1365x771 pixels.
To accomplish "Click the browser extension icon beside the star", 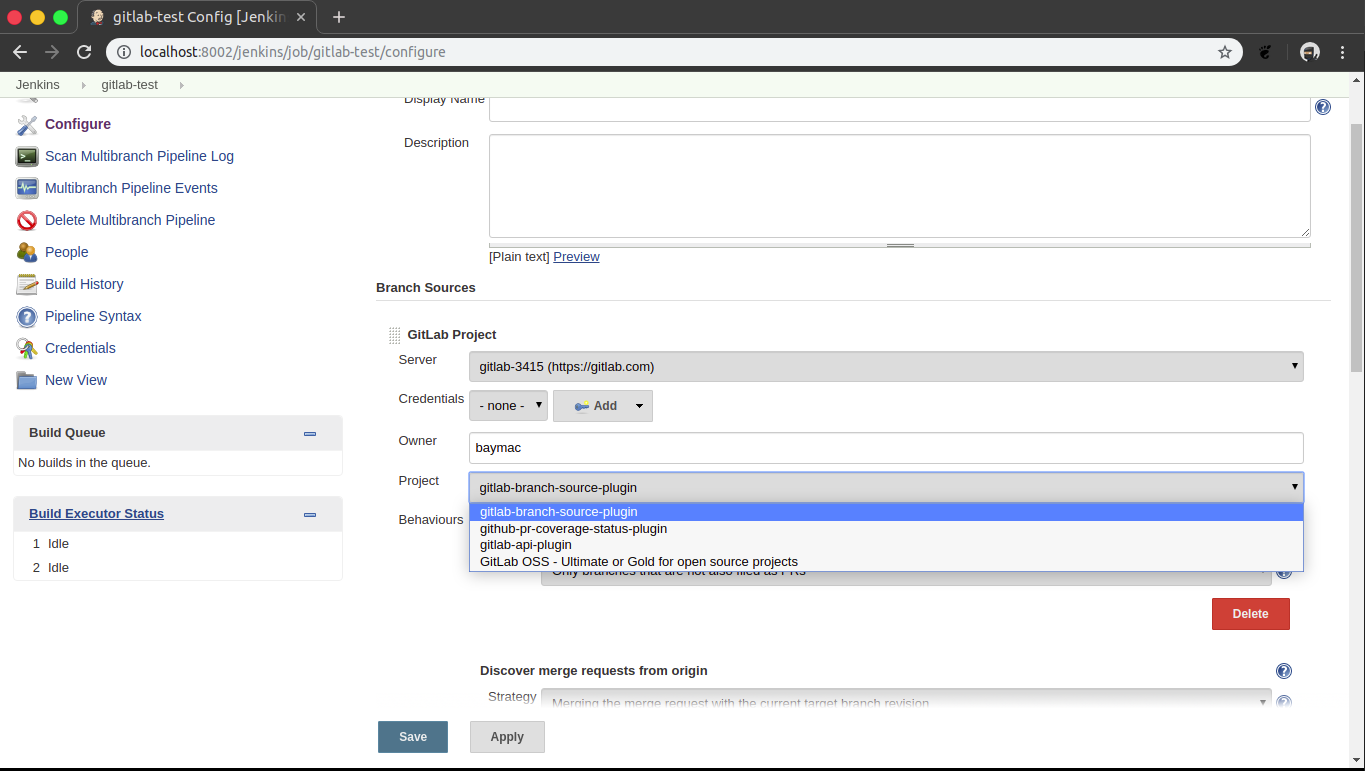I will (x=1265, y=52).
